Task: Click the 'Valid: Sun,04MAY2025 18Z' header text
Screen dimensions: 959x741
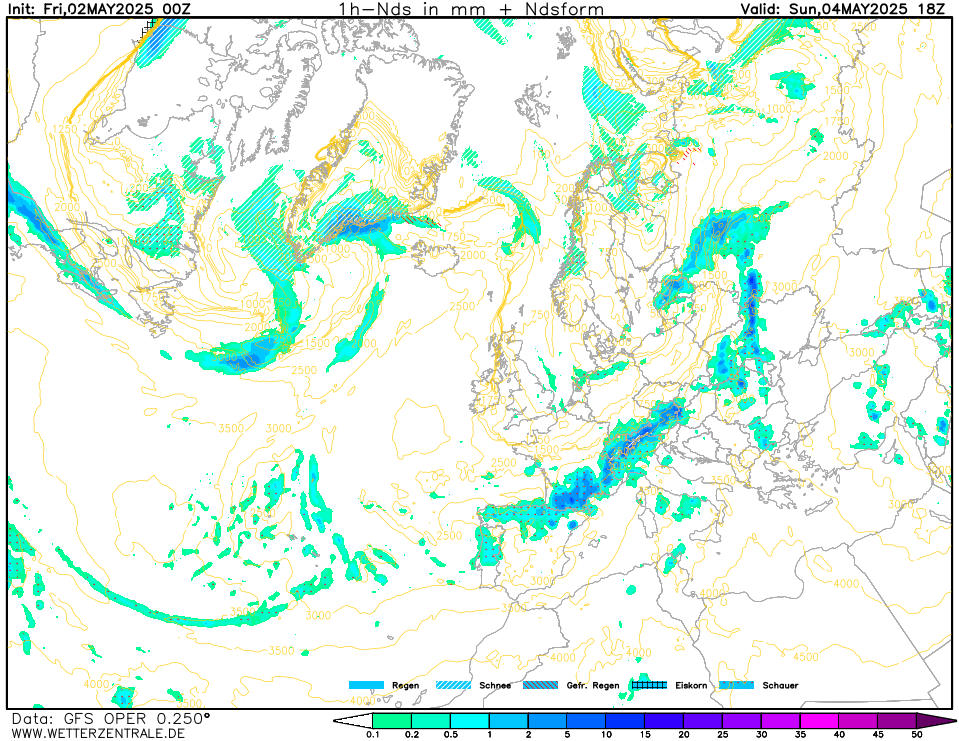Action: pyautogui.click(x=843, y=9)
